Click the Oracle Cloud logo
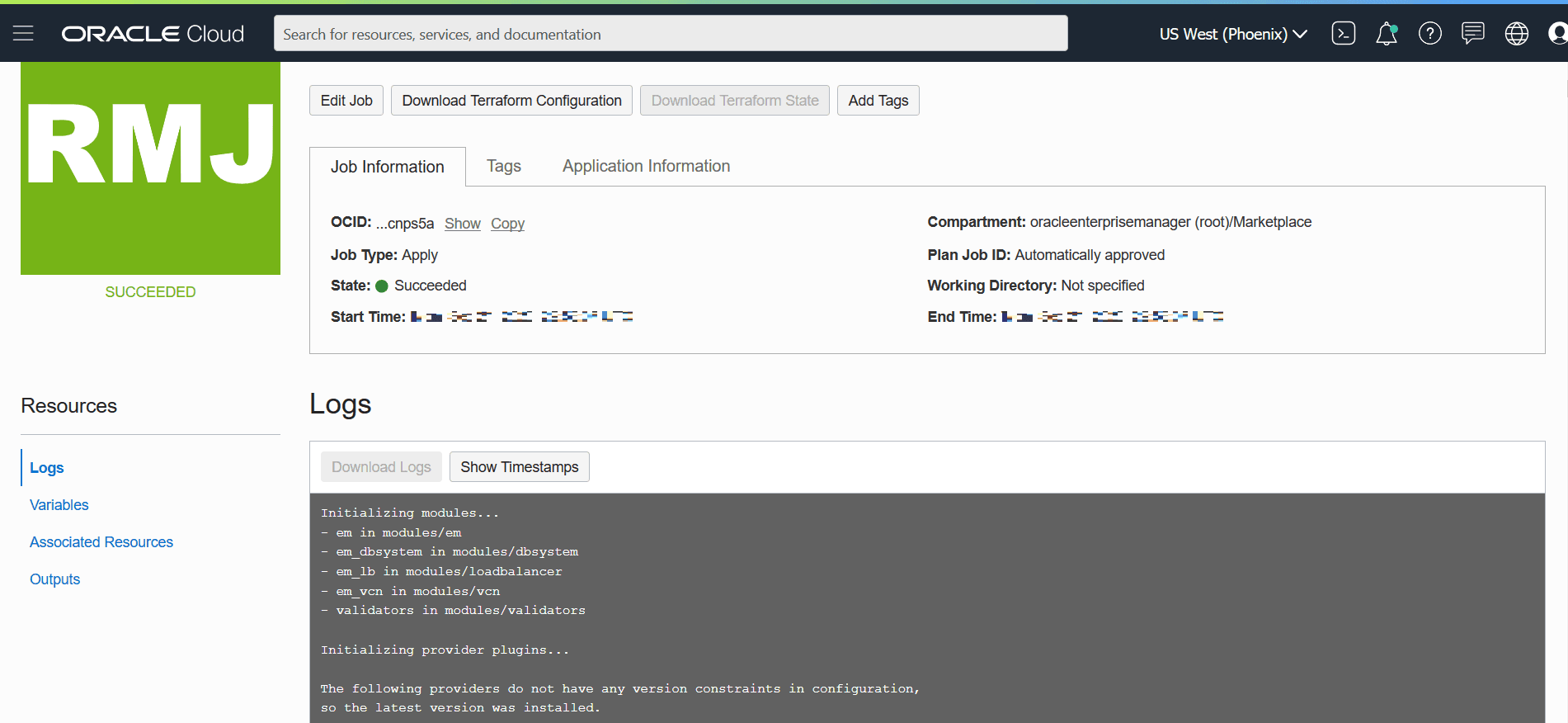Image resolution: width=1568 pixels, height=723 pixels. click(153, 34)
